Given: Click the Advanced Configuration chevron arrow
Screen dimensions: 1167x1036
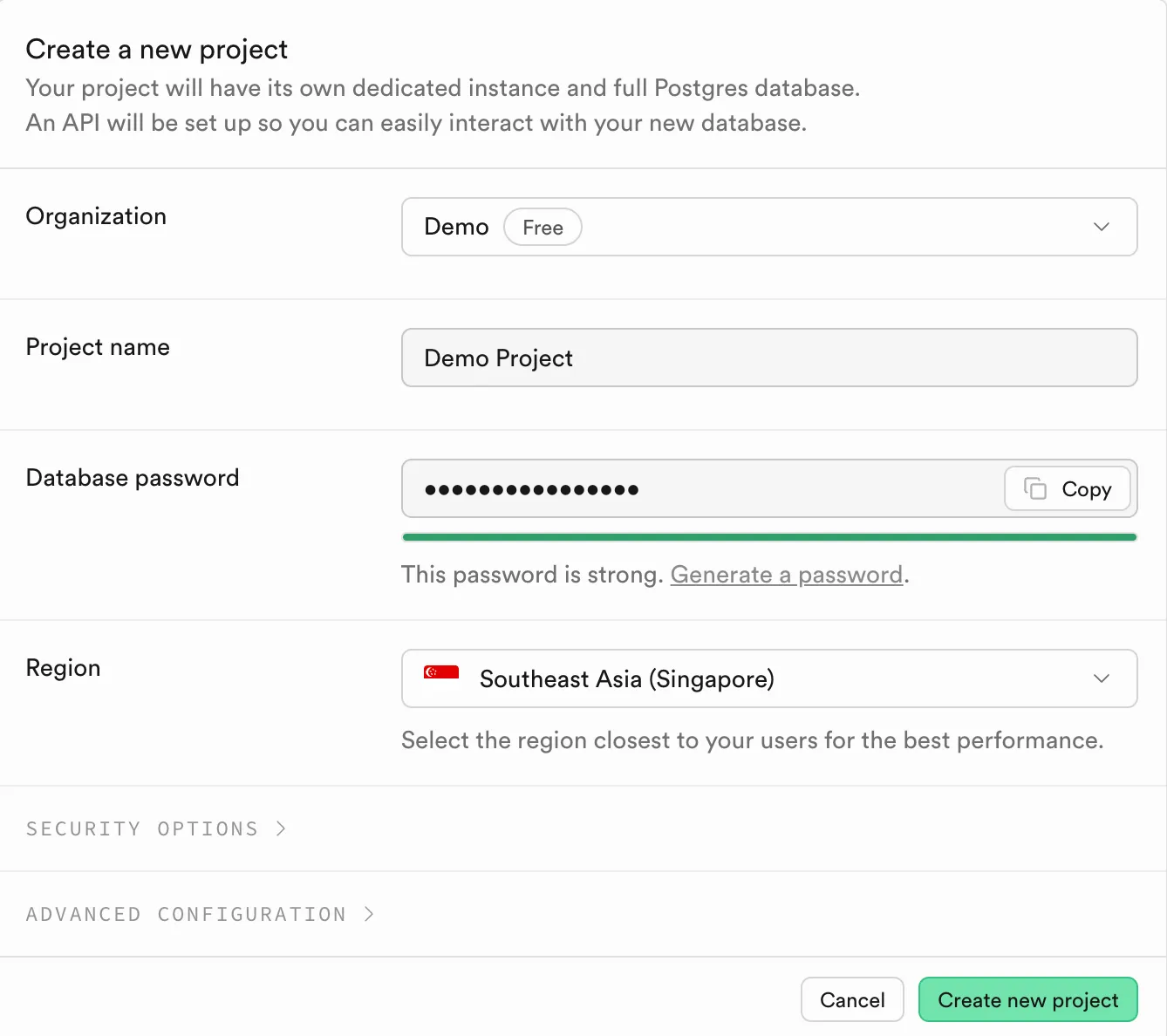Looking at the screenshot, I should tap(369, 914).
